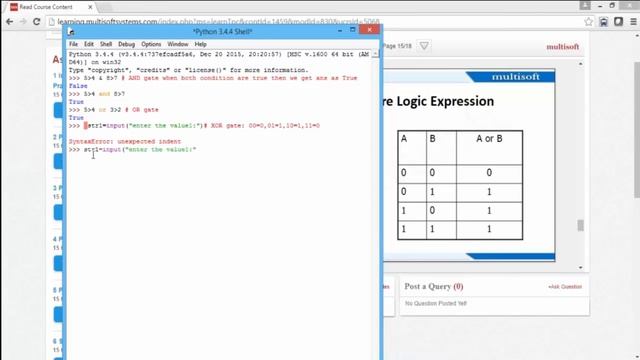Click the blue multisoft banner on the slide
Image resolution: width=640 pixels, height=360 pixels.
pyautogui.click(x=511, y=77)
